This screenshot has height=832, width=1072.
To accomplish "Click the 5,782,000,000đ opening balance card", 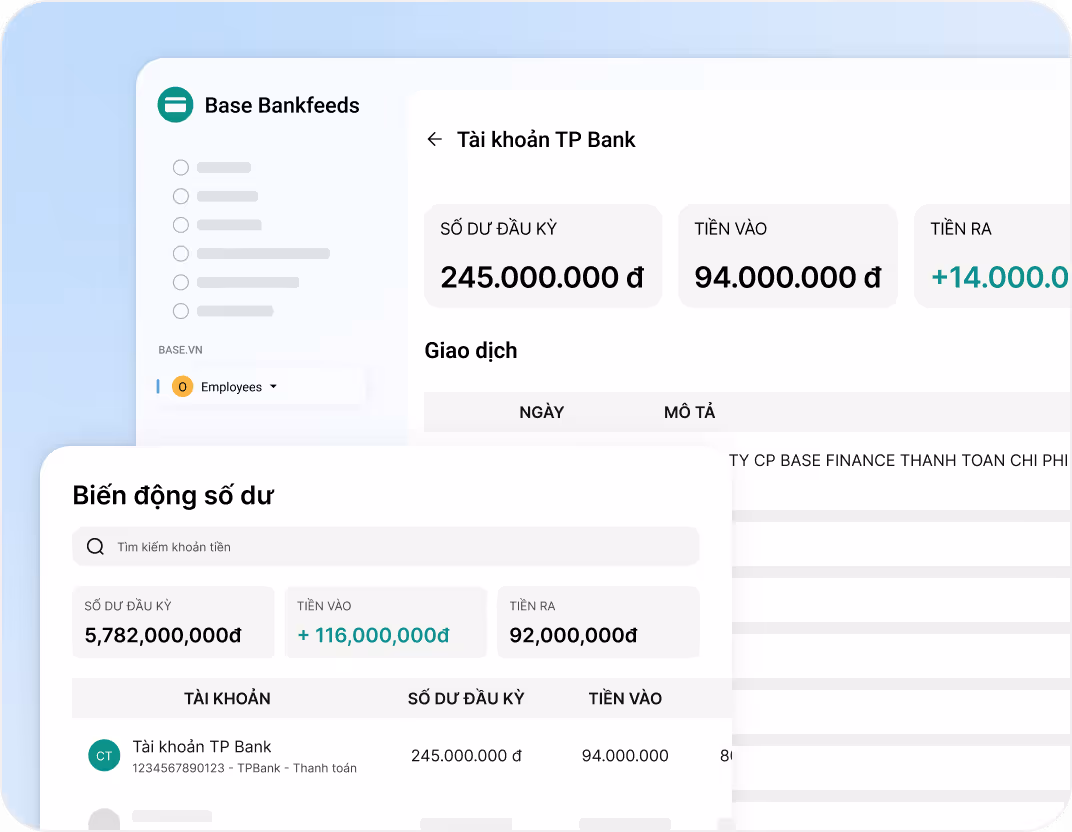I will point(174,622).
